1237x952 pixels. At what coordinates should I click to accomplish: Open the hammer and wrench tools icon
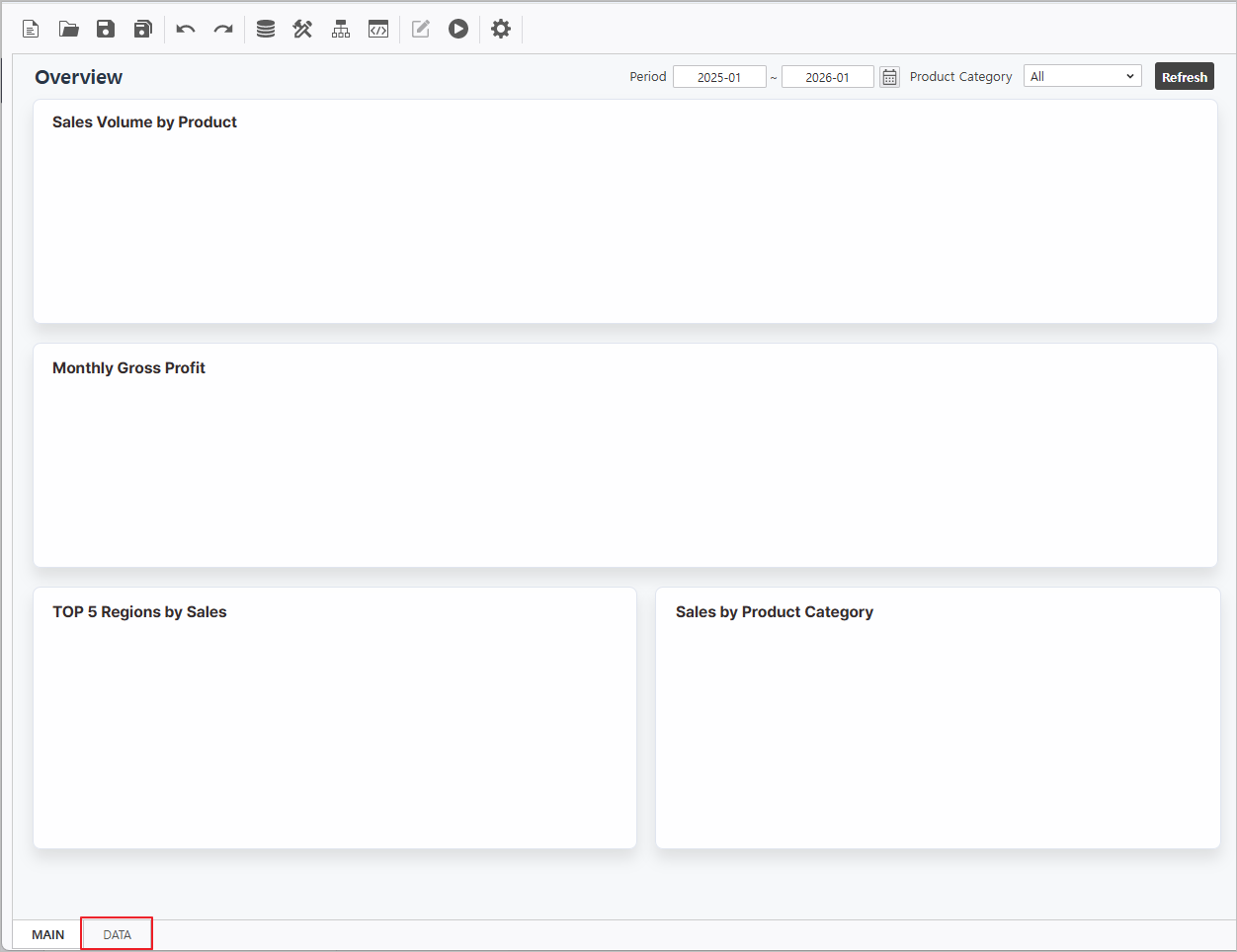click(x=303, y=29)
